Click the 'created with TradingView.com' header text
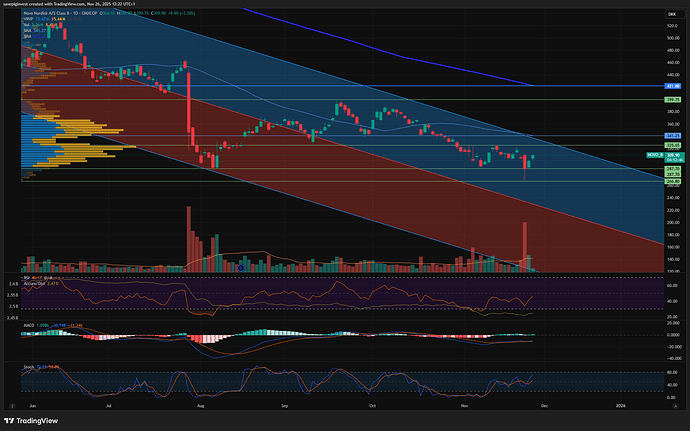690x431 pixels. click(x=70, y=4)
